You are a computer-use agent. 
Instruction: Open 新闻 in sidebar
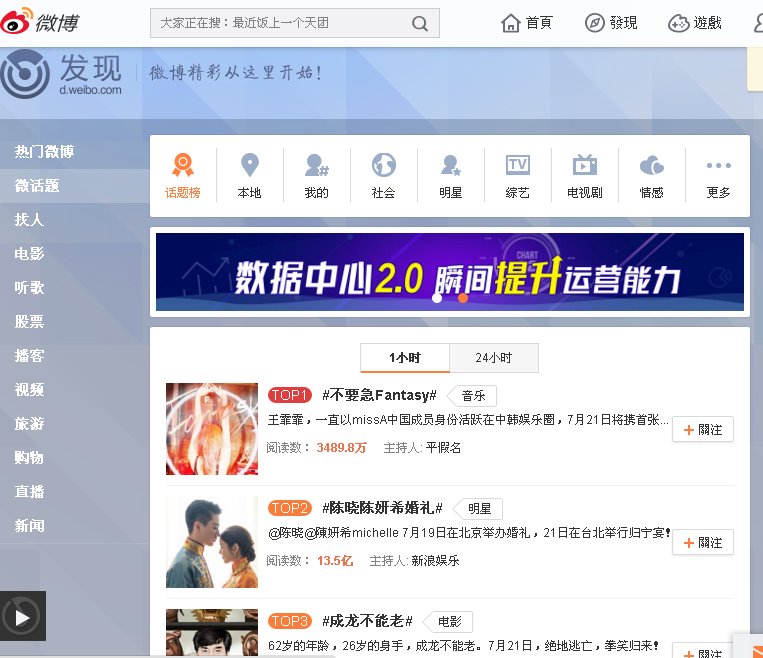pos(29,526)
